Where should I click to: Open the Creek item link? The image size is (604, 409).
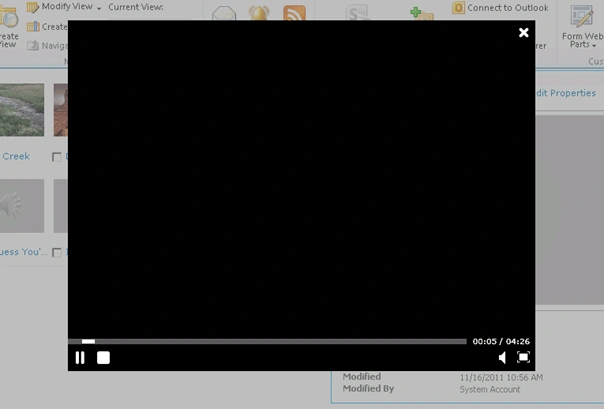click(x=16, y=156)
